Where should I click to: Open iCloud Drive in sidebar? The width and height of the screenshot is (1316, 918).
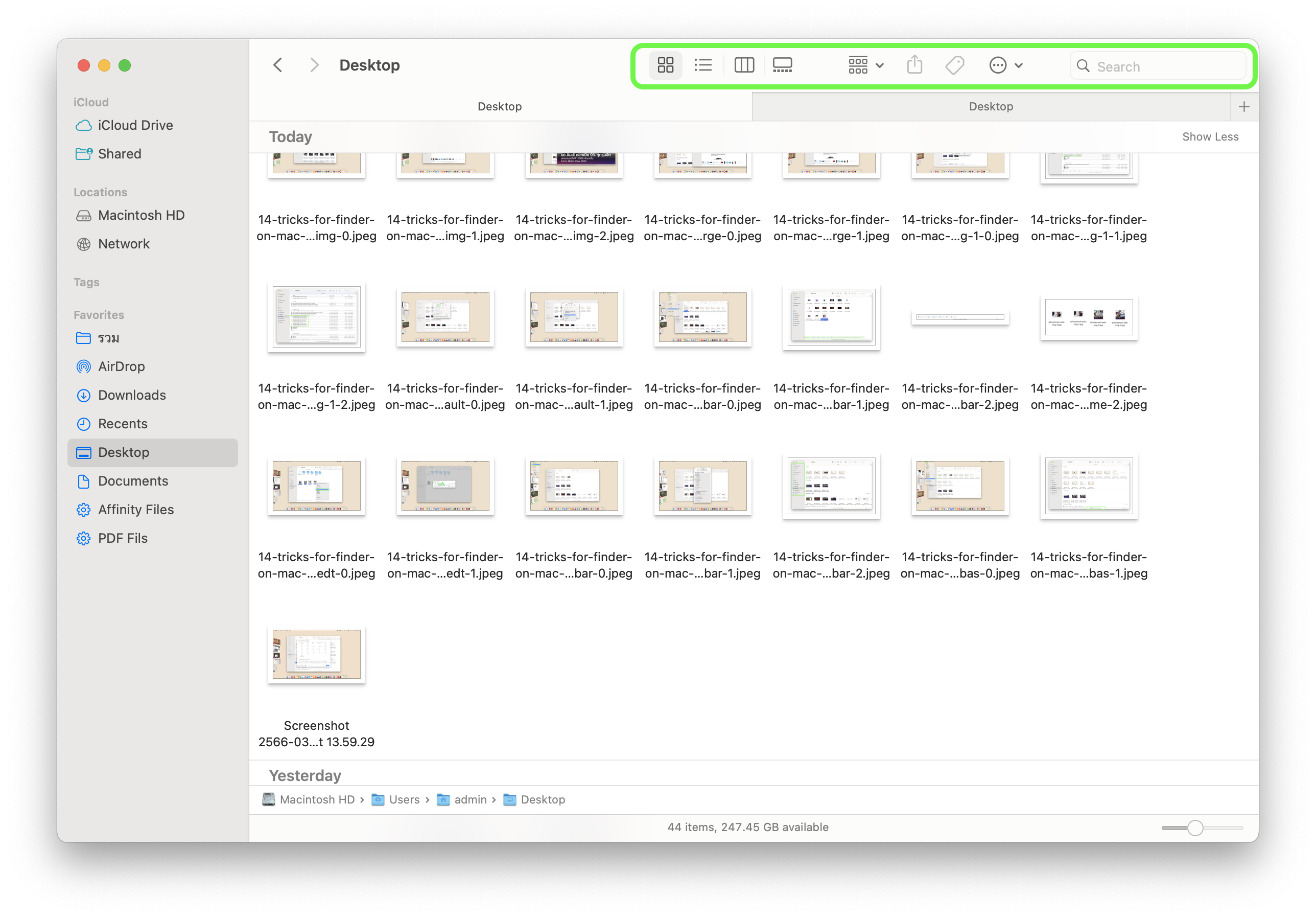(x=135, y=125)
